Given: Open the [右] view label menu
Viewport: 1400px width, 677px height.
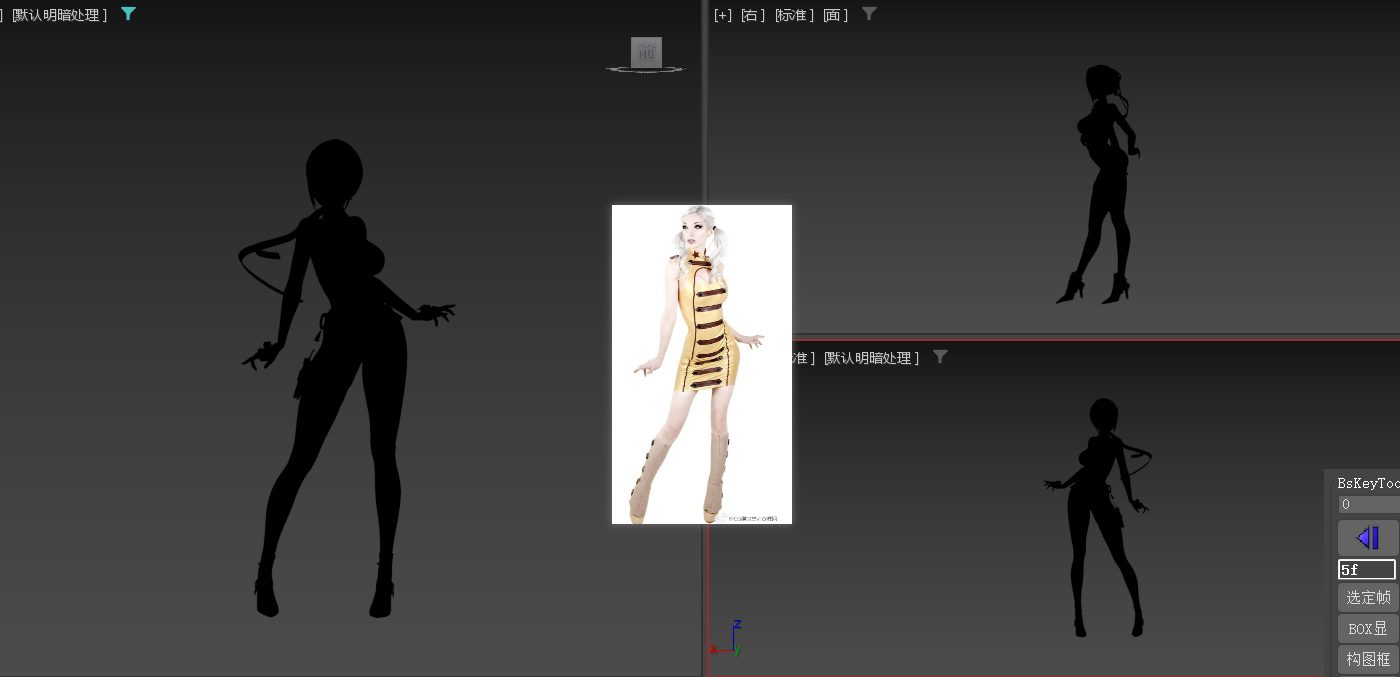Looking at the screenshot, I should (754, 15).
